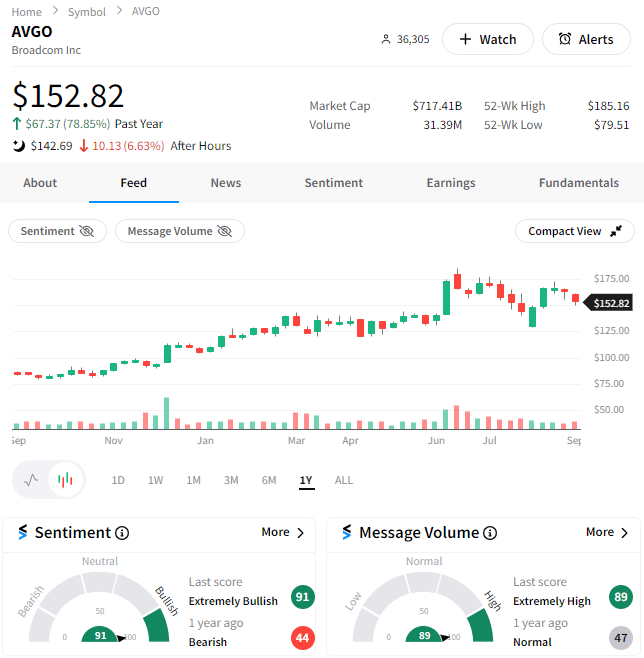Viewport: 644px width, 658px height.
Task: Open the Sentiment tab
Action: 334,183
